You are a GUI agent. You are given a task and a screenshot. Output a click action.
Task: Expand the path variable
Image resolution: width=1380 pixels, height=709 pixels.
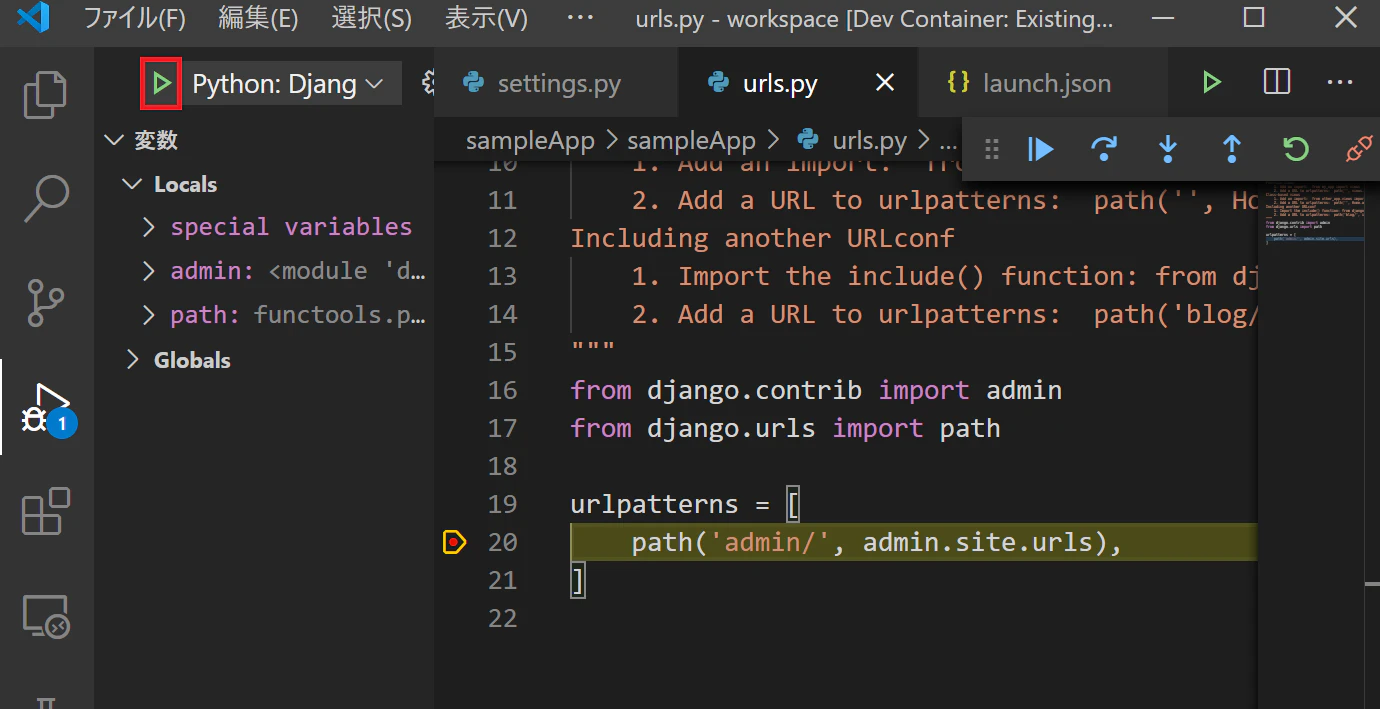click(x=149, y=315)
